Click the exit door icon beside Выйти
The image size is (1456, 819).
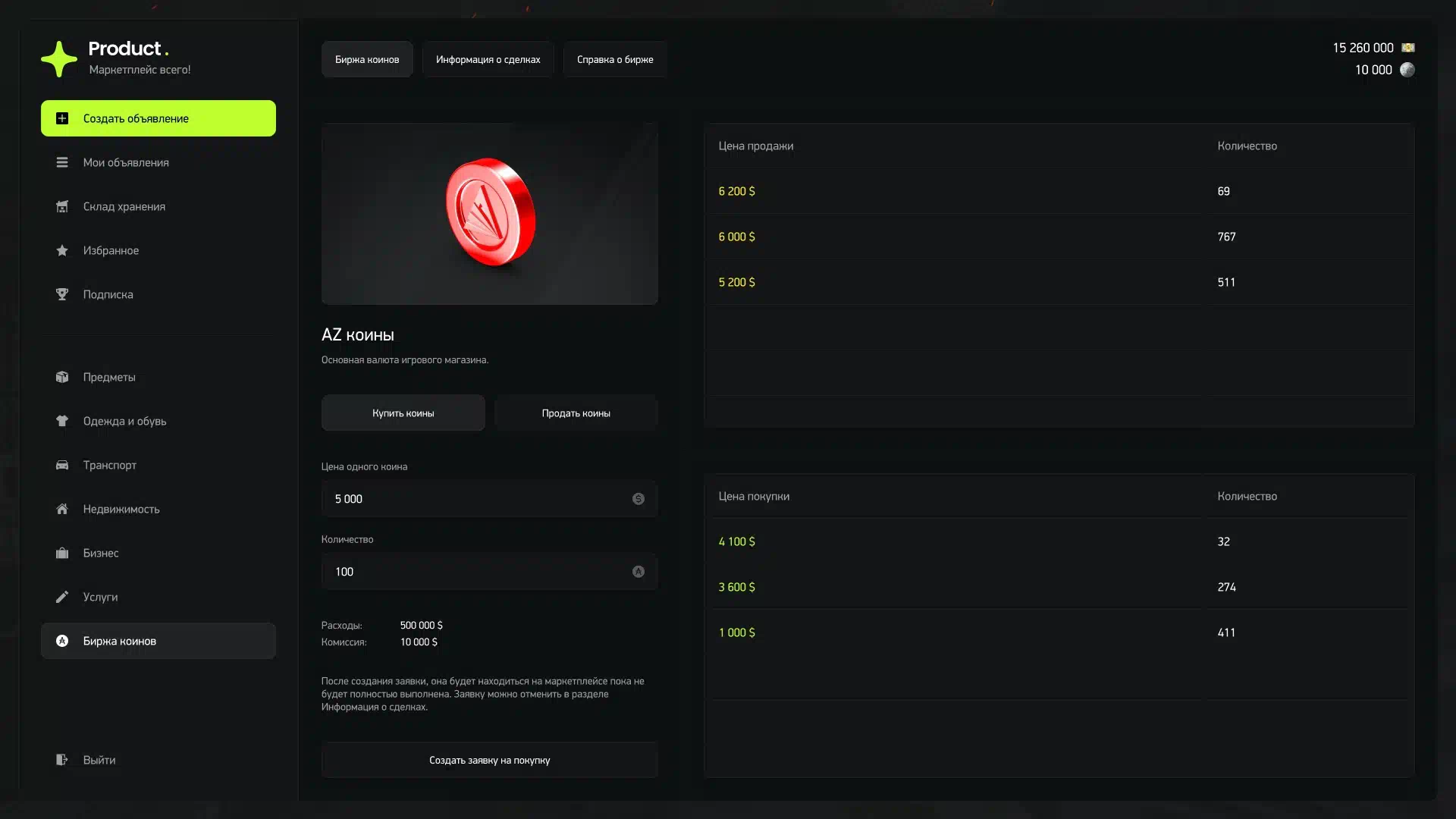click(x=62, y=760)
